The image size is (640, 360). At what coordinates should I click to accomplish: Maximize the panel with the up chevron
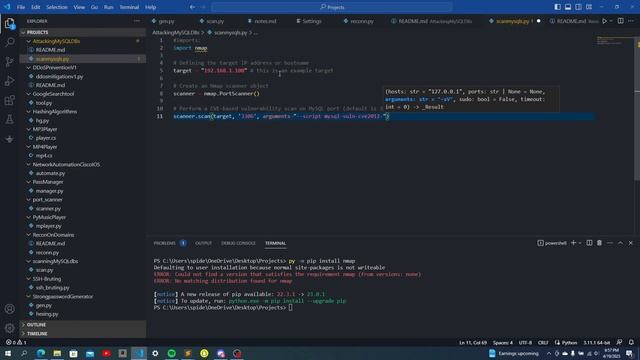tap(620, 243)
